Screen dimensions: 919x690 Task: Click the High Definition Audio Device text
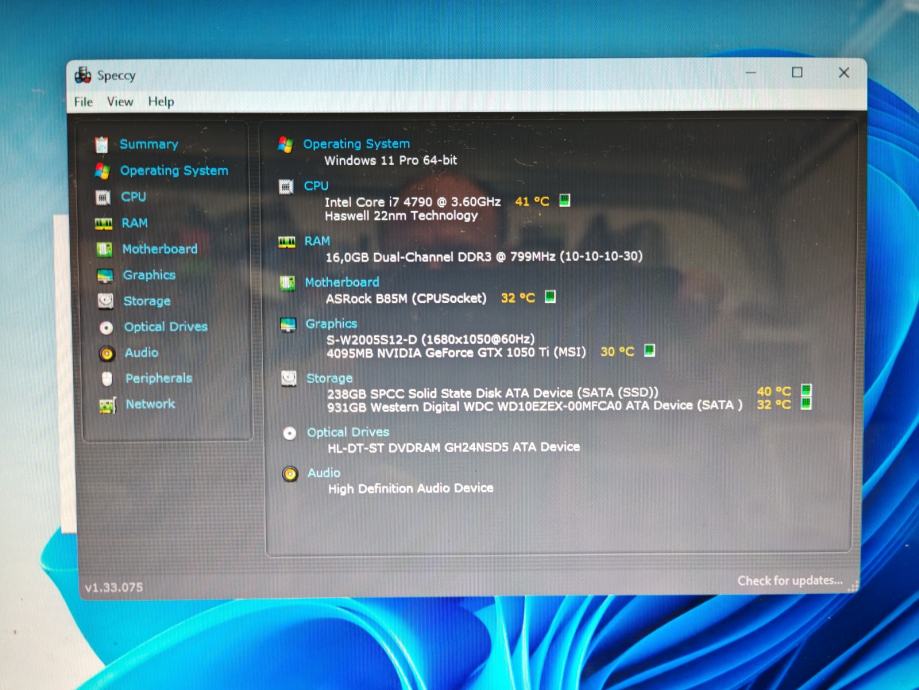coord(411,488)
